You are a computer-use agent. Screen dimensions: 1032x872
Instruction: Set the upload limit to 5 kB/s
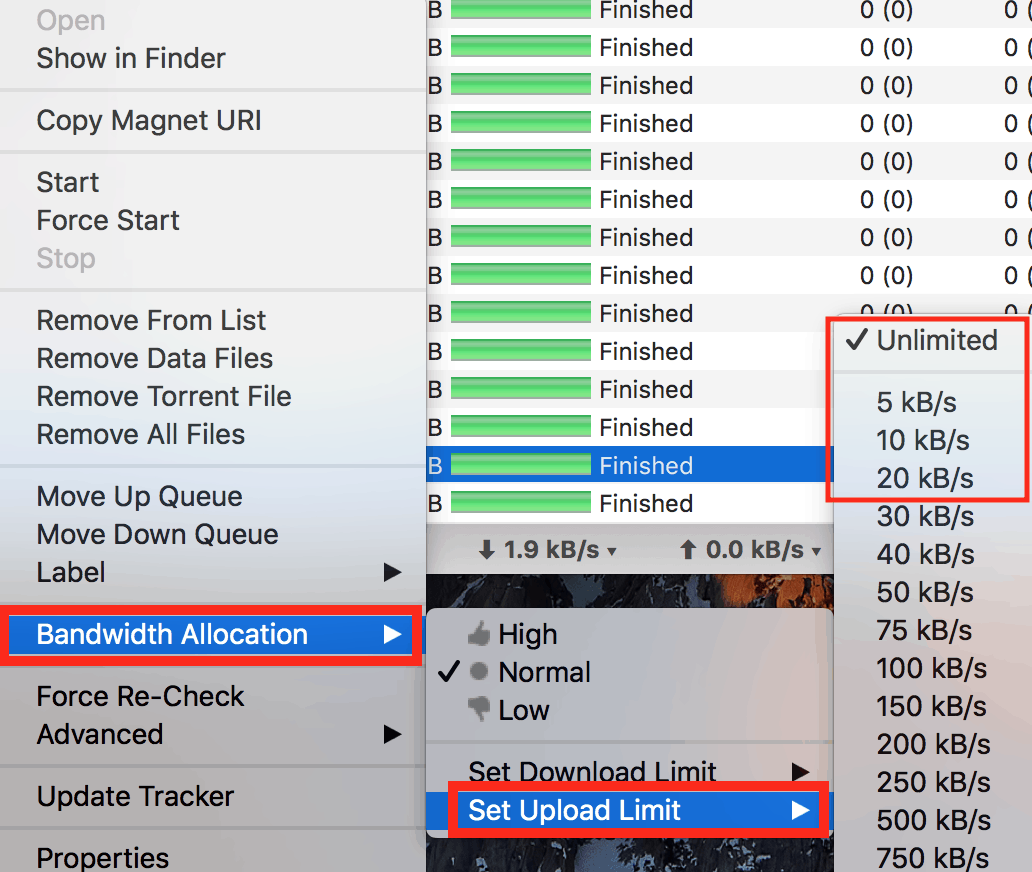pos(916,402)
